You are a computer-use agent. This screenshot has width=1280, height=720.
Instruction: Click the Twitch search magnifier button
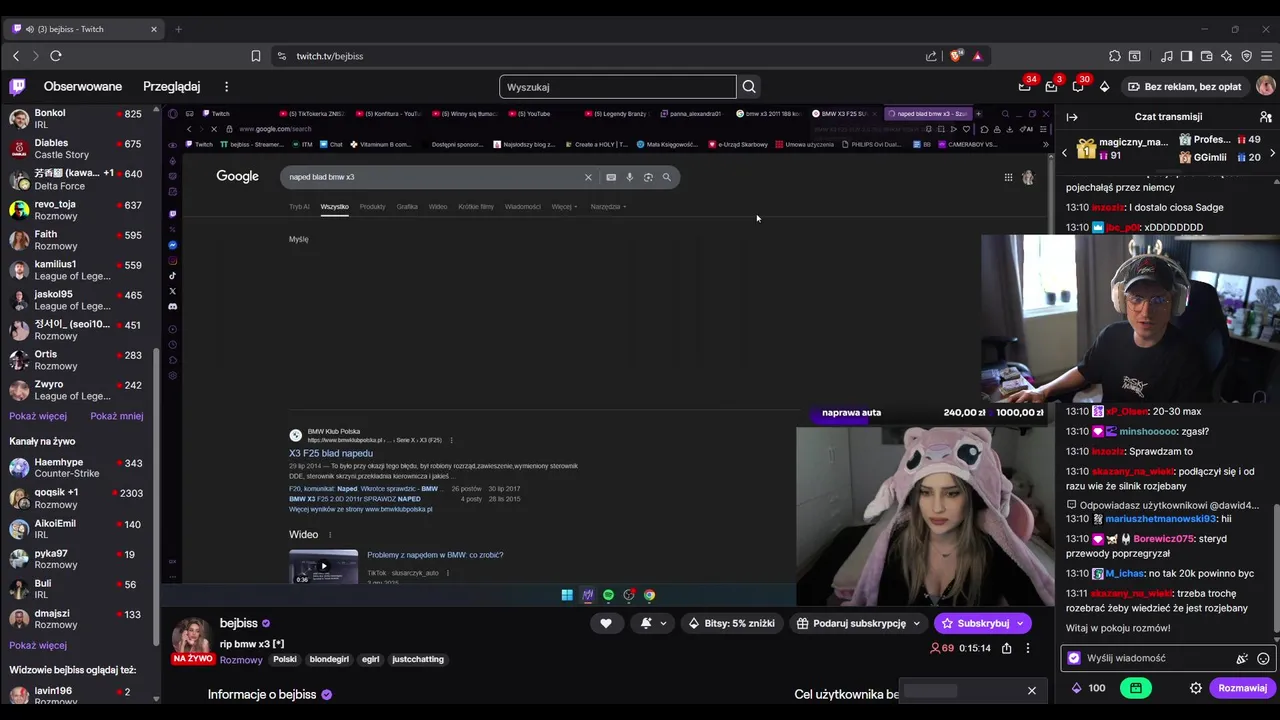click(749, 87)
